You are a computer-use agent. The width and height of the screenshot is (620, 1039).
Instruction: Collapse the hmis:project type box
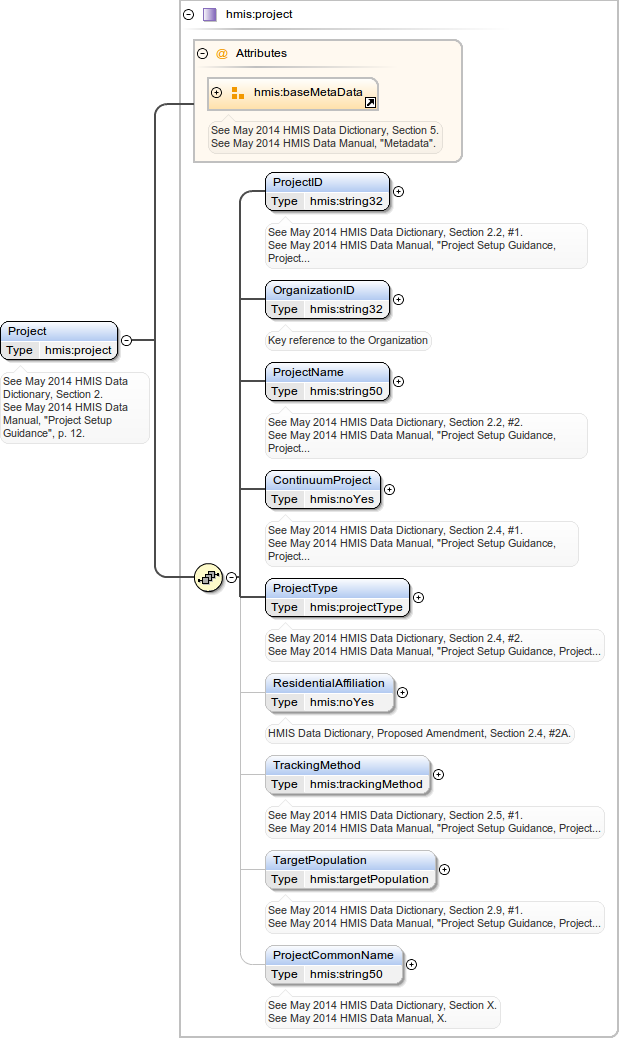(188, 15)
